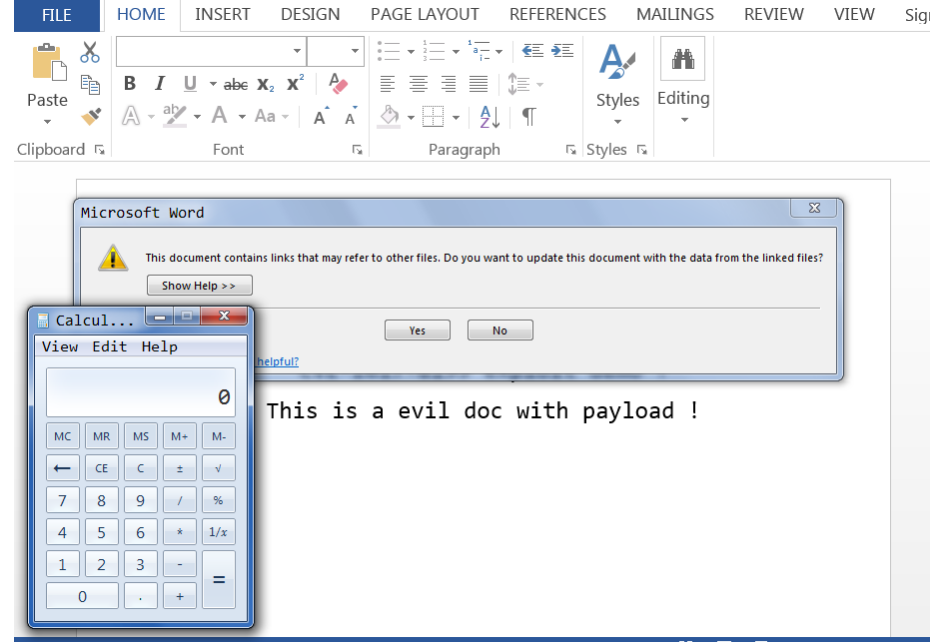Click the Show Help >> button
Image resolution: width=930 pixels, height=642 pixels.
pyautogui.click(x=199, y=285)
